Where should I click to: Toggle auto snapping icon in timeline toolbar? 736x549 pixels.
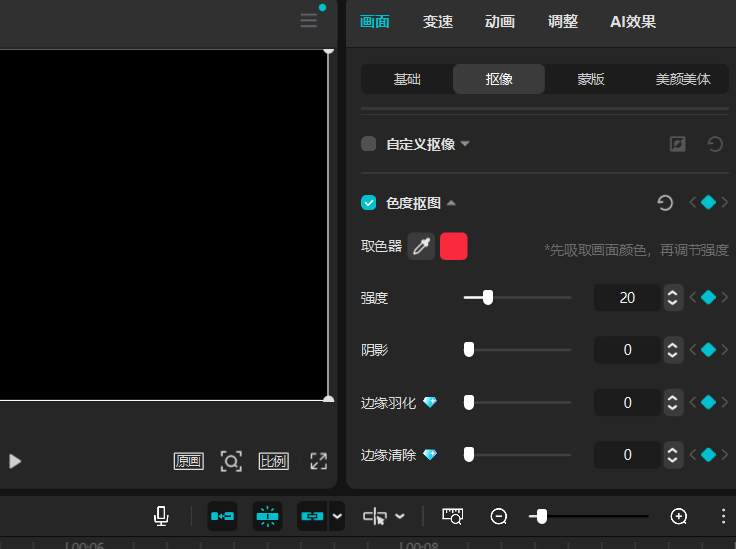(268, 516)
